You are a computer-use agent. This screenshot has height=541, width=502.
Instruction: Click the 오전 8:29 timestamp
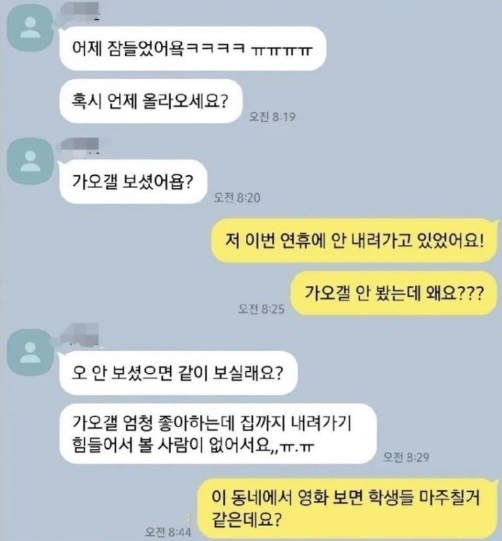(406, 458)
